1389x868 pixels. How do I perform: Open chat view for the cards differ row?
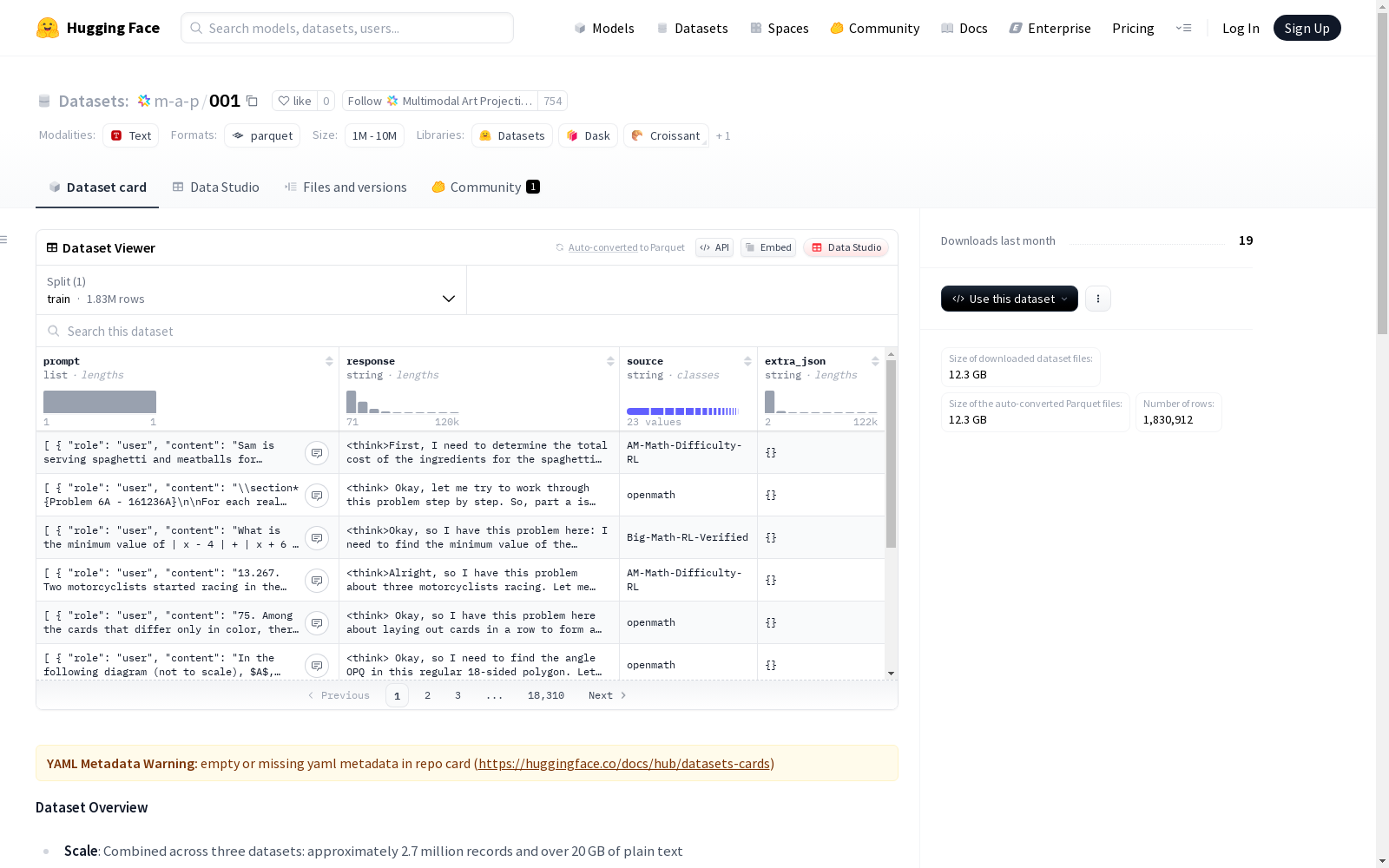(x=317, y=622)
